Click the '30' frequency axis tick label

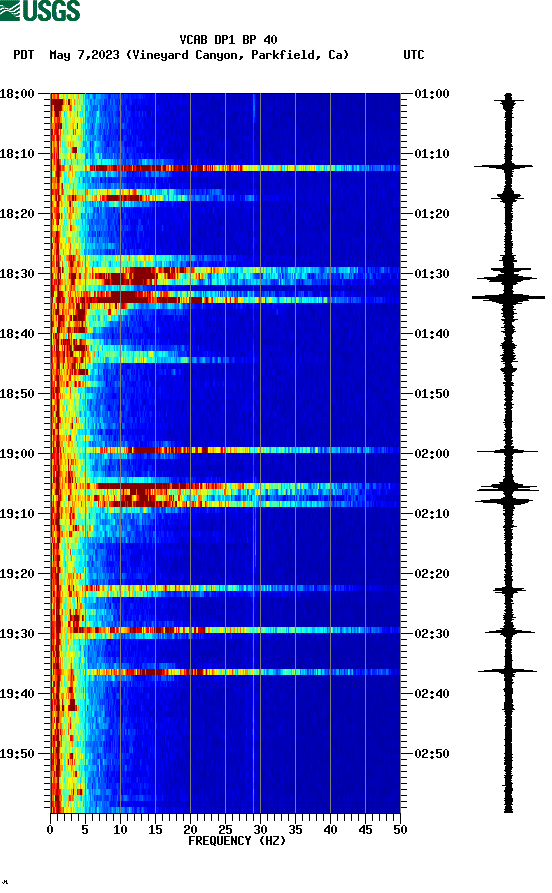(260, 830)
